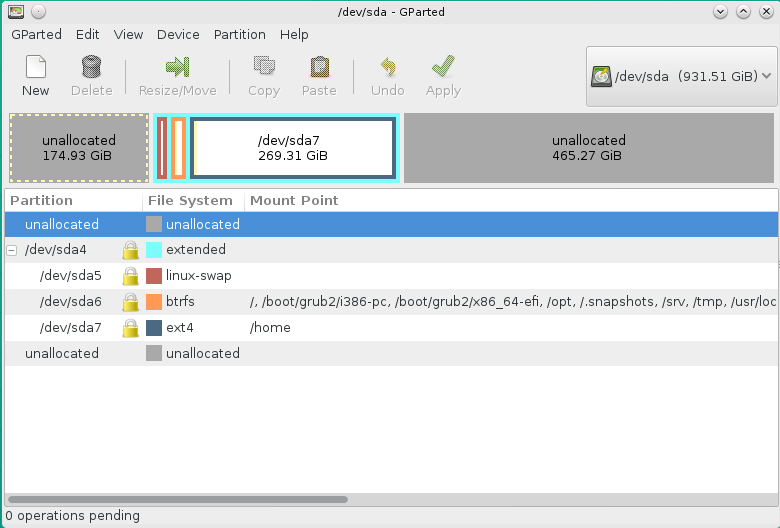This screenshot has width=780, height=528.
Task: Select the /dev/sda5 partition row
Action: [391, 276]
